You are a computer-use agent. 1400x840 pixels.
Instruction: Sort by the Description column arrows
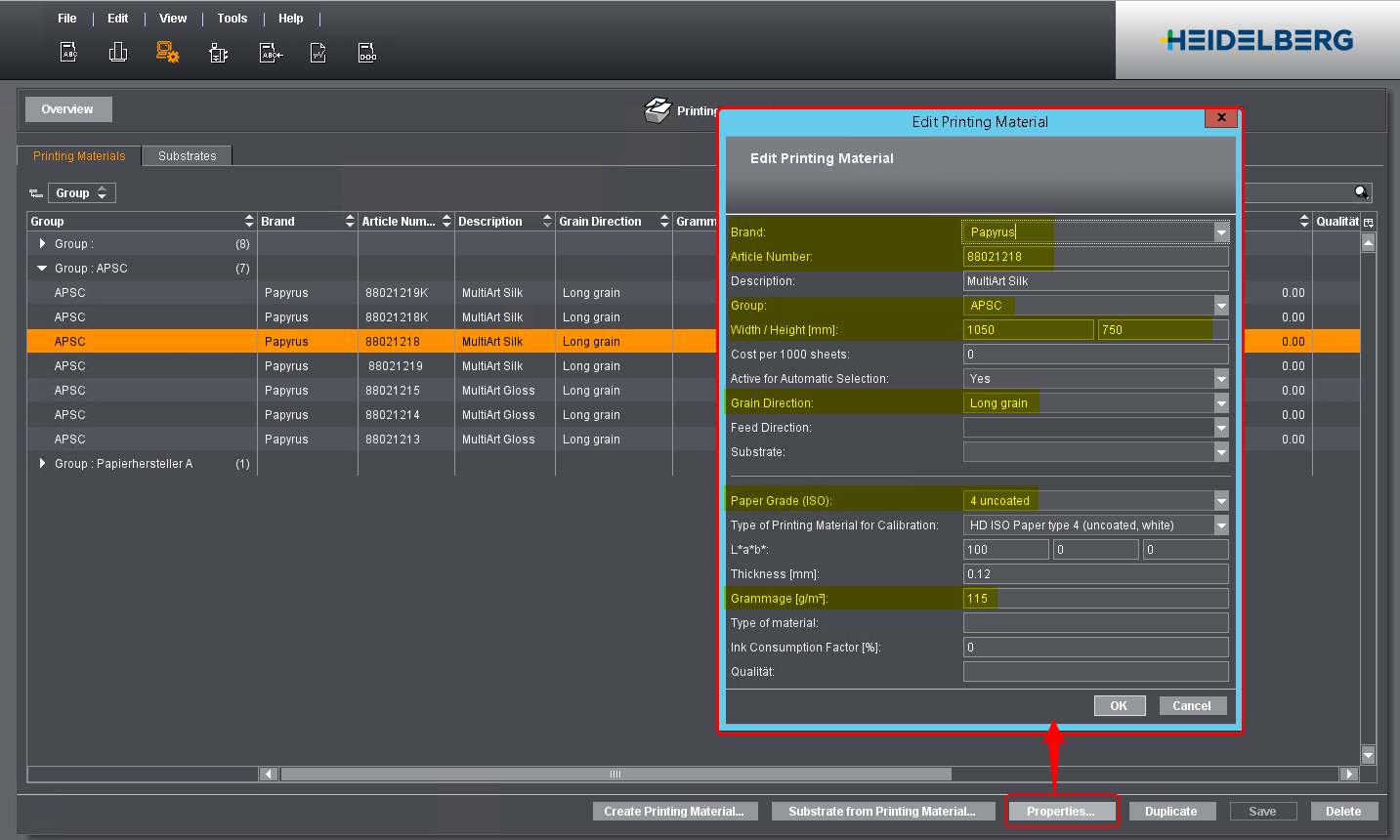(547, 222)
